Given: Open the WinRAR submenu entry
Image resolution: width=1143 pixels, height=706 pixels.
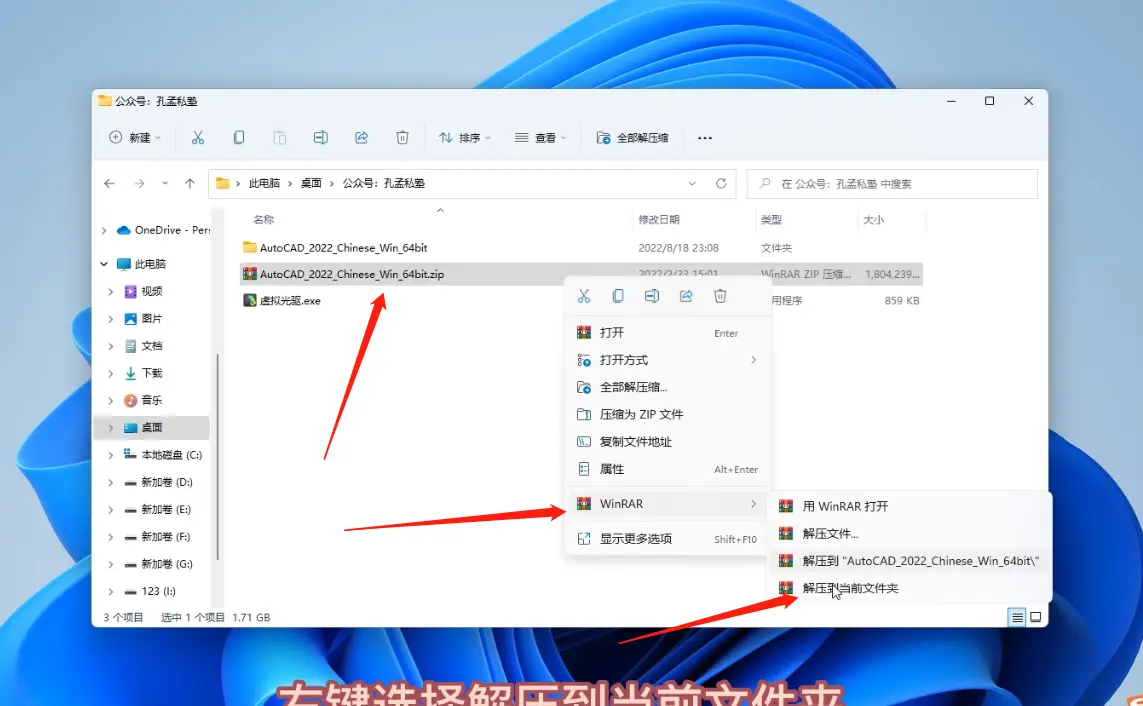Looking at the screenshot, I should tap(667, 503).
